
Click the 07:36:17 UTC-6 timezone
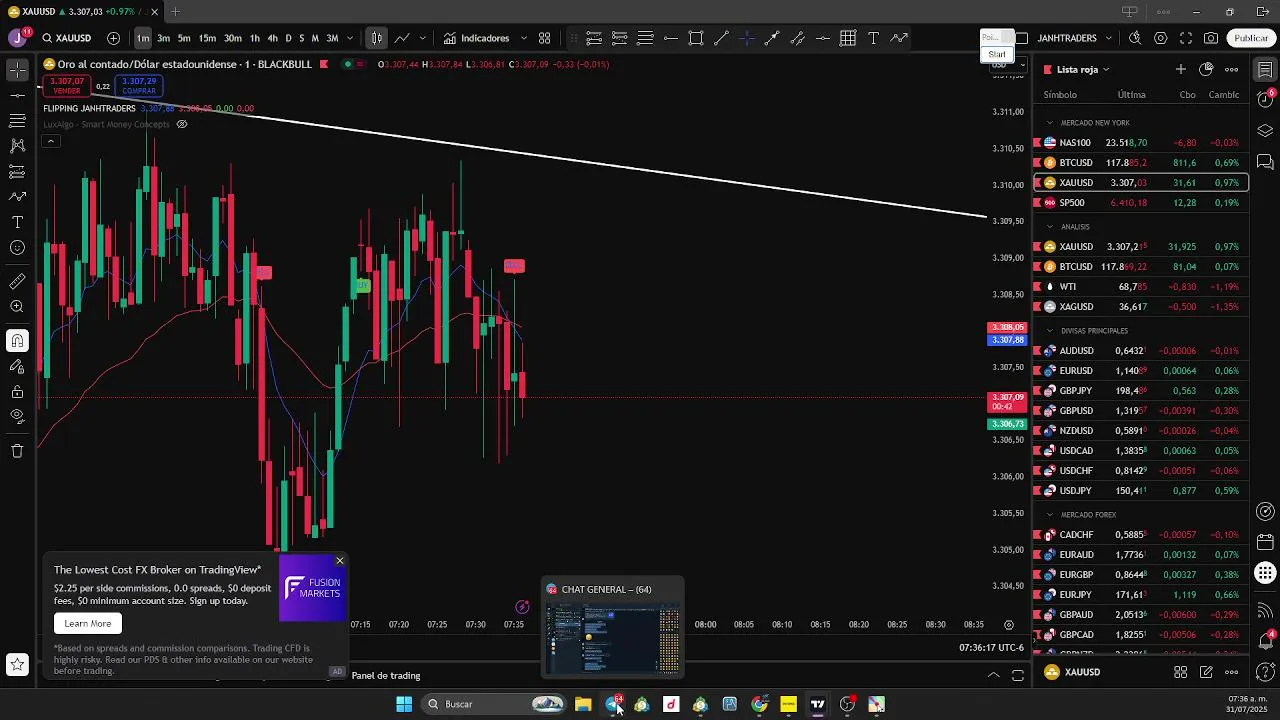991,648
